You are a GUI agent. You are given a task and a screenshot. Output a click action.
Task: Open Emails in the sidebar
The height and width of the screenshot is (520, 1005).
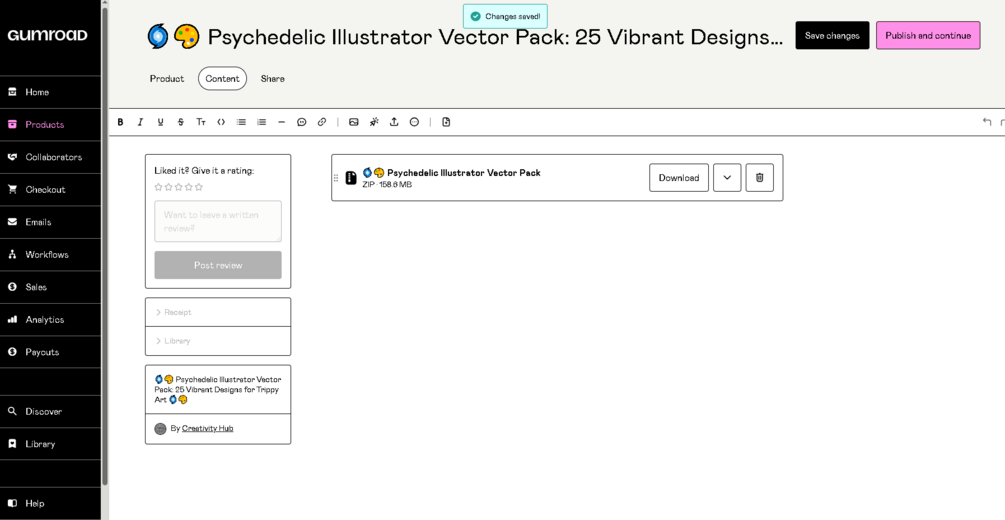(50, 222)
